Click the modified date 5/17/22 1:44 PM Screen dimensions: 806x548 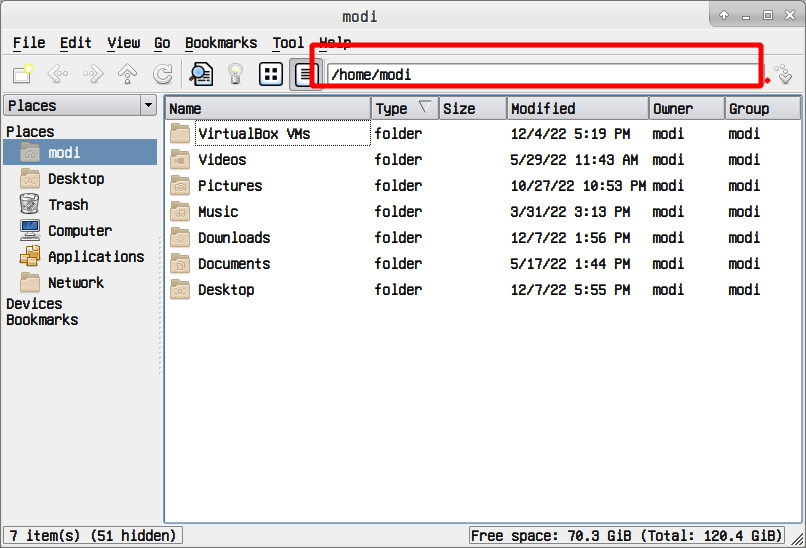point(570,264)
